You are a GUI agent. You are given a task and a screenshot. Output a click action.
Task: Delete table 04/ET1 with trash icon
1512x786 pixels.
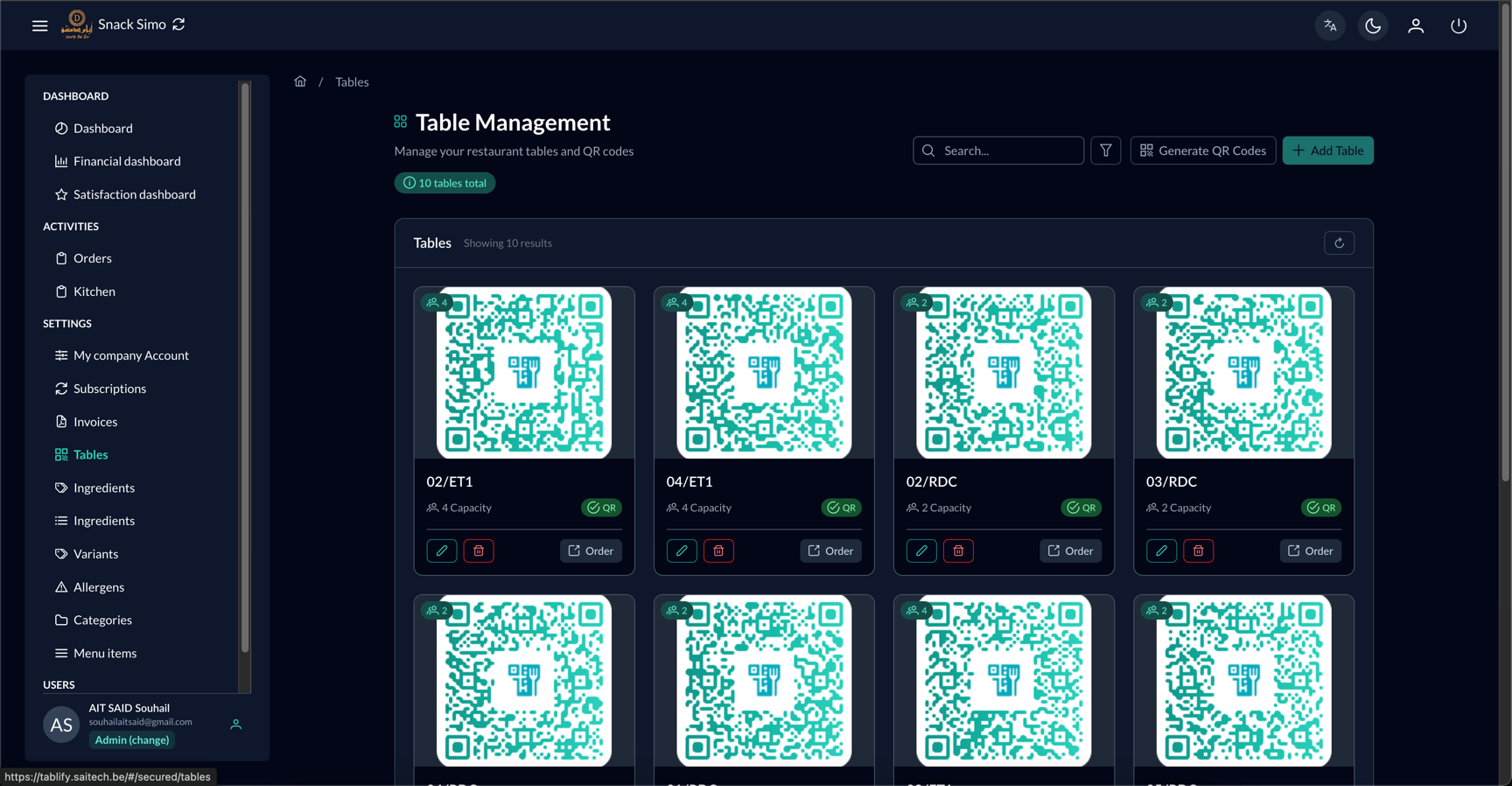point(718,551)
